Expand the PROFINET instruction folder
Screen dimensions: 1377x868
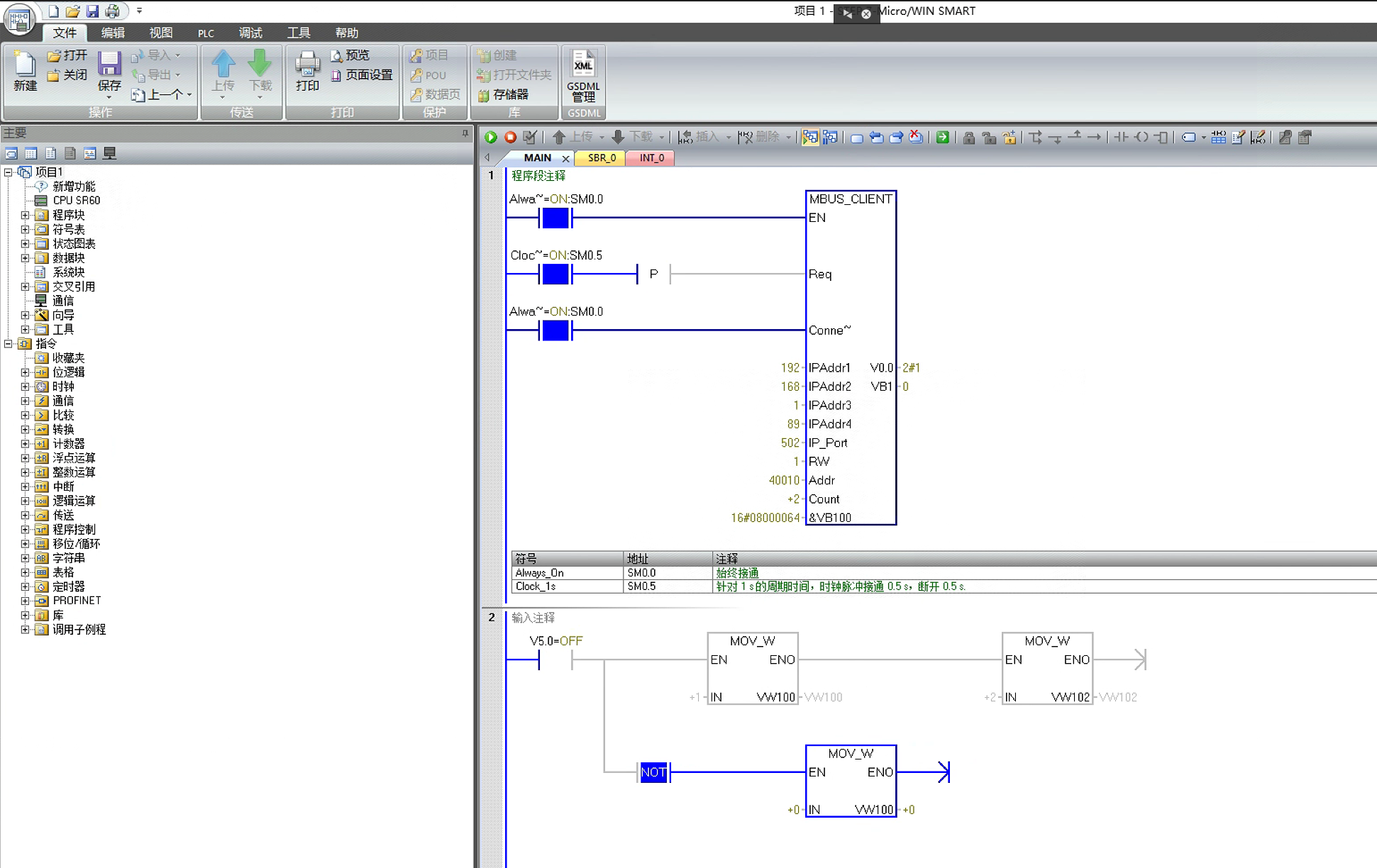pyautogui.click(x=25, y=601)
